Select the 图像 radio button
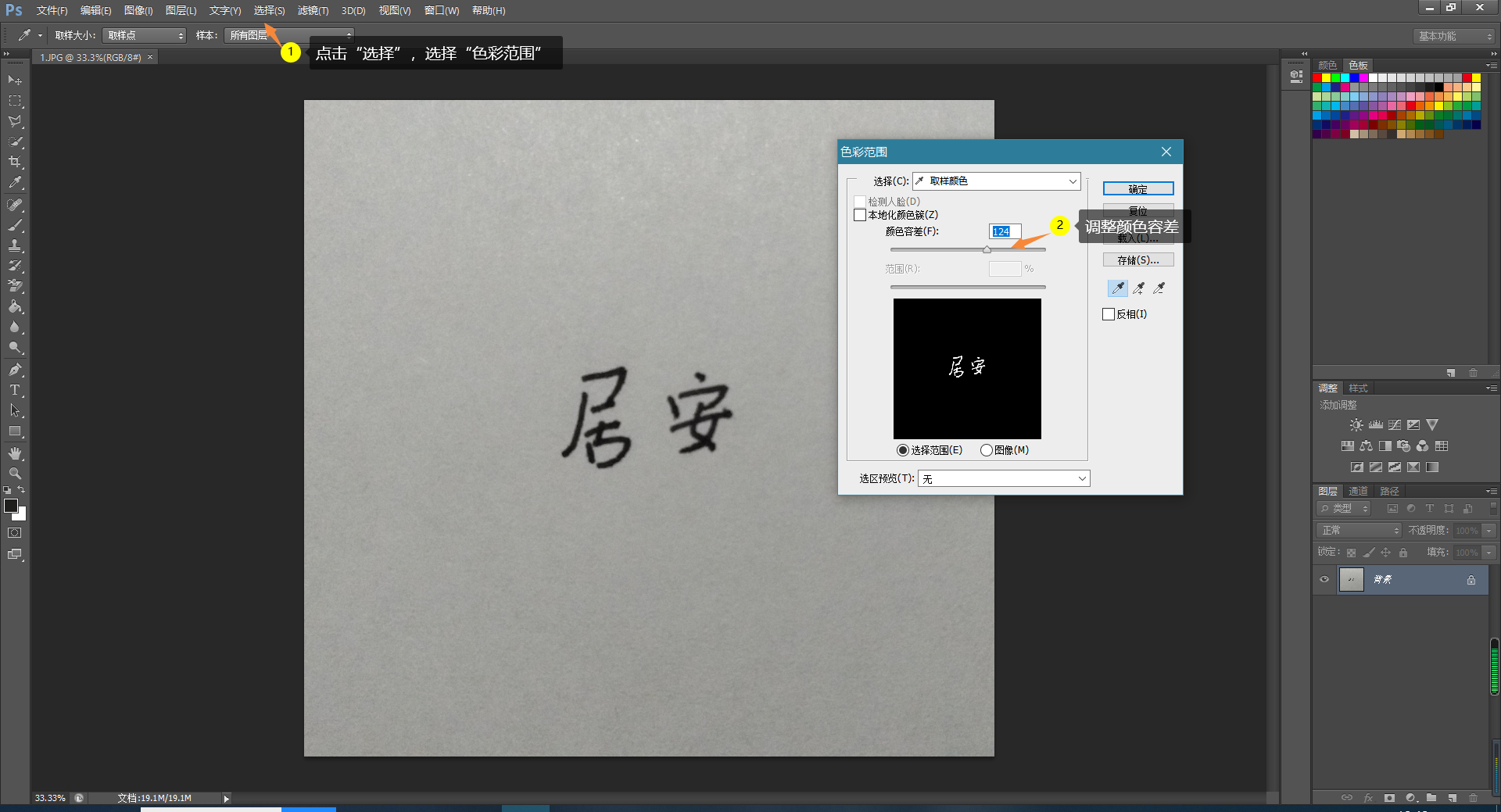 pos(987,450)
